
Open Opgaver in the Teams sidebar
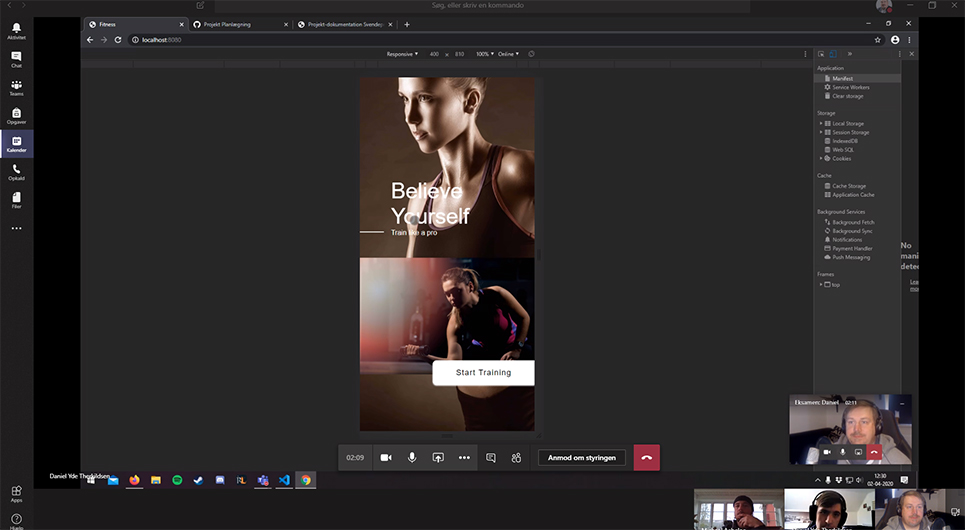(17, 116)
